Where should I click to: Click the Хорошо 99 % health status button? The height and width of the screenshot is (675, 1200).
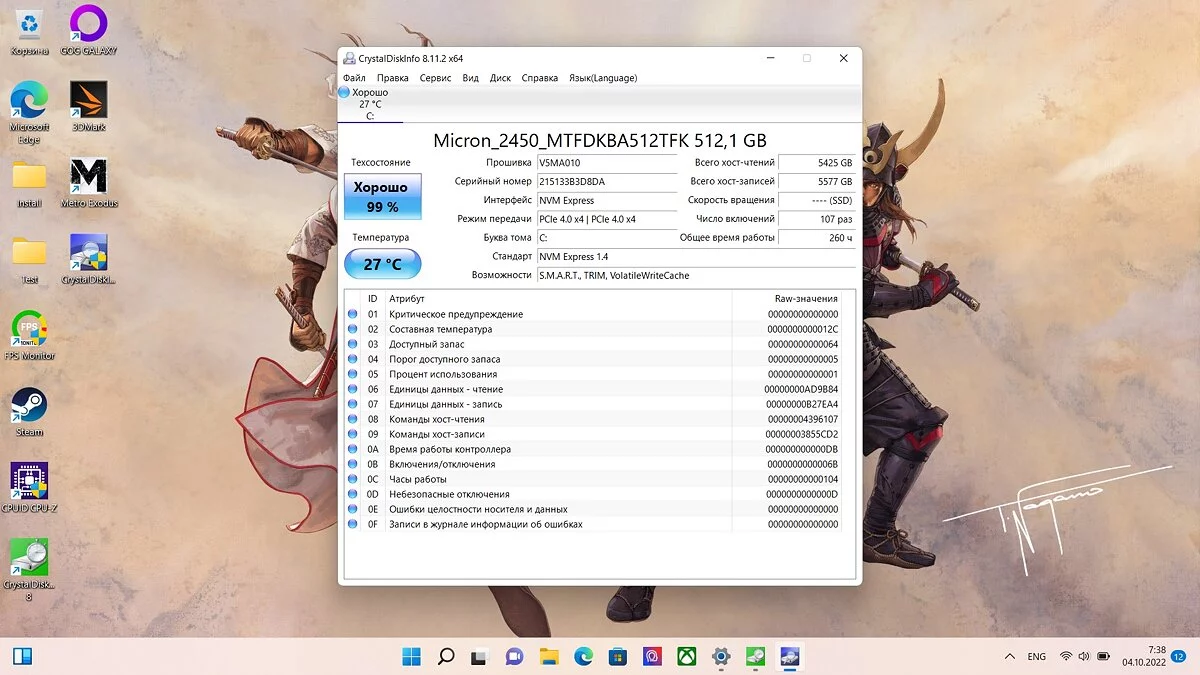382,197
